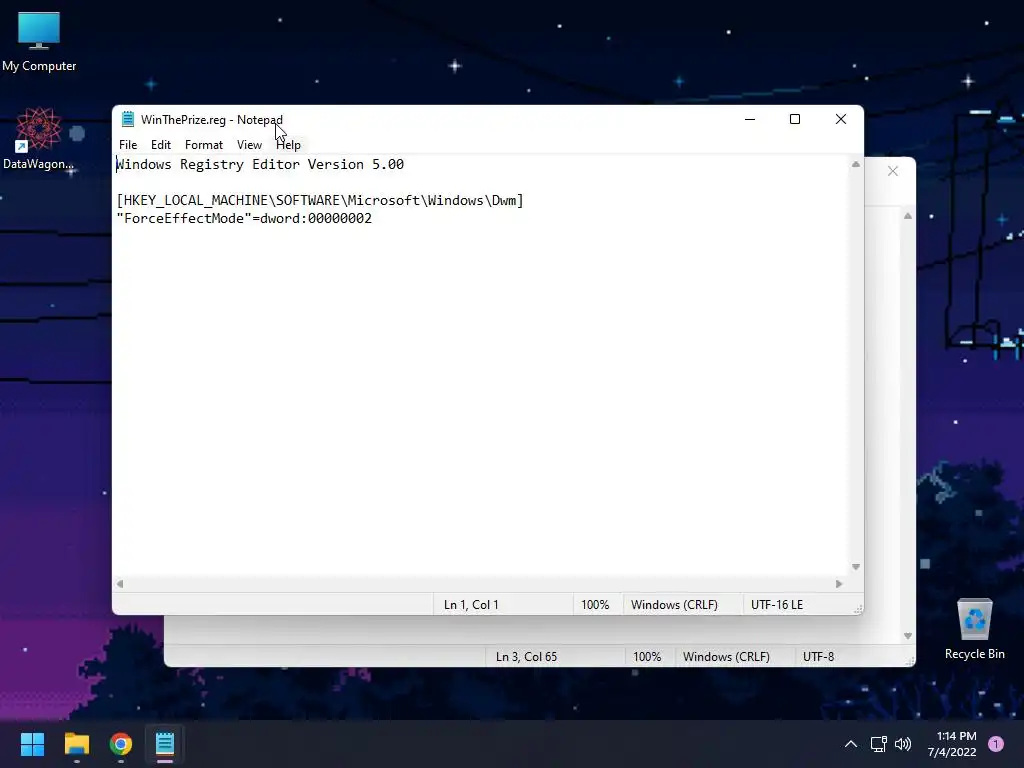This screenshot has width=1024, height=768.
Task: Show hidden system tray icons chevron
Action: 850,744
